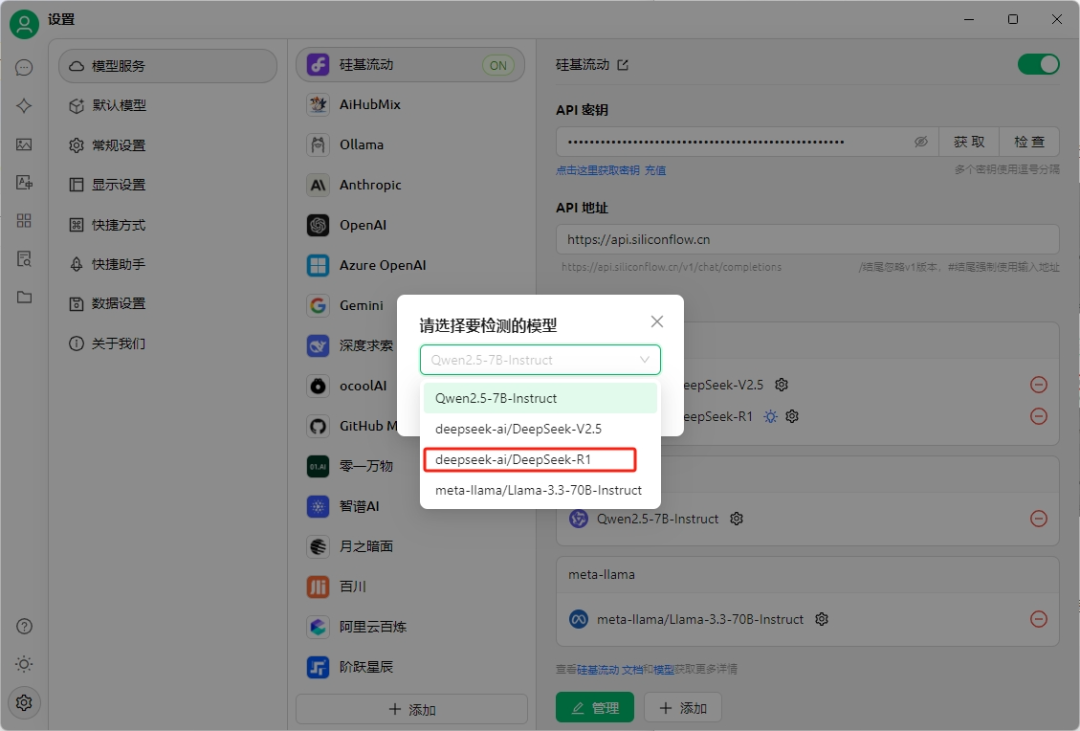Open 模型服务 settings section
This screenshot has height=731, width=1080.
pyautogui.click(x=168, y=66)
